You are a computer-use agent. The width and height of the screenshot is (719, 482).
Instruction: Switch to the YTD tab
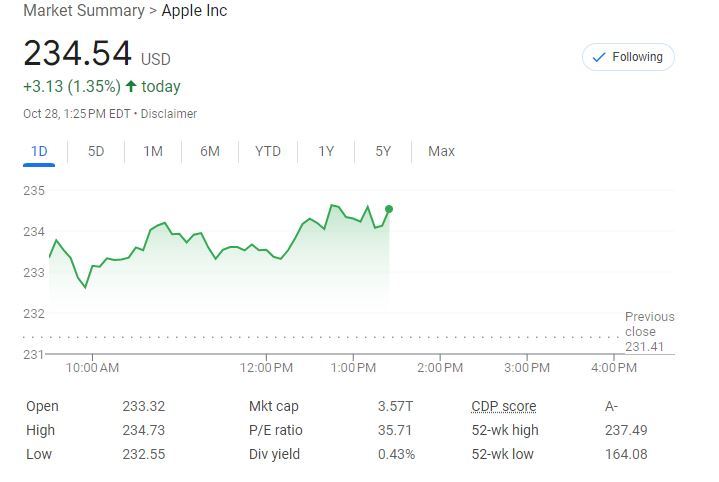(268, 152)
